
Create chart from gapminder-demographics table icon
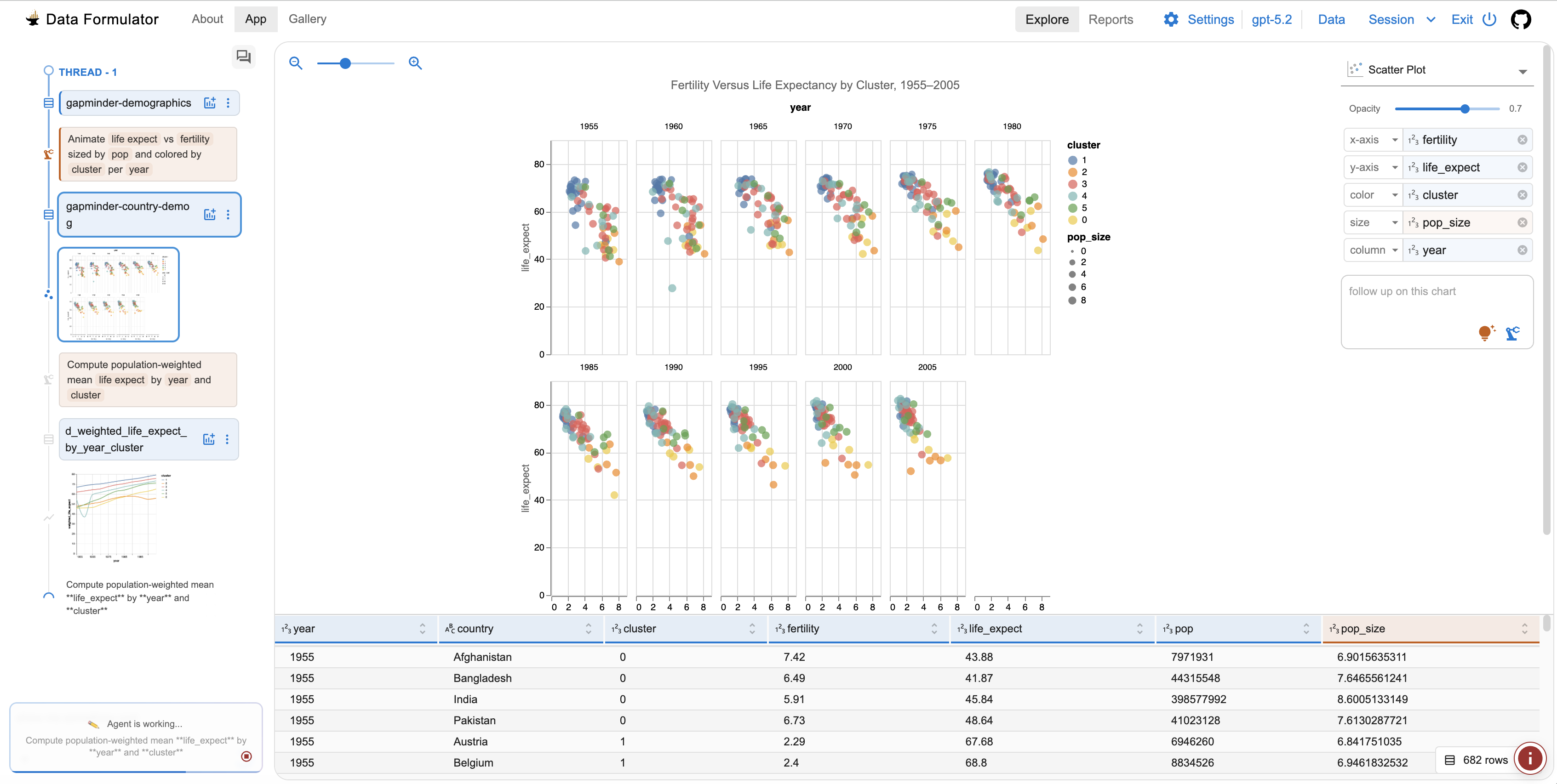210,102
